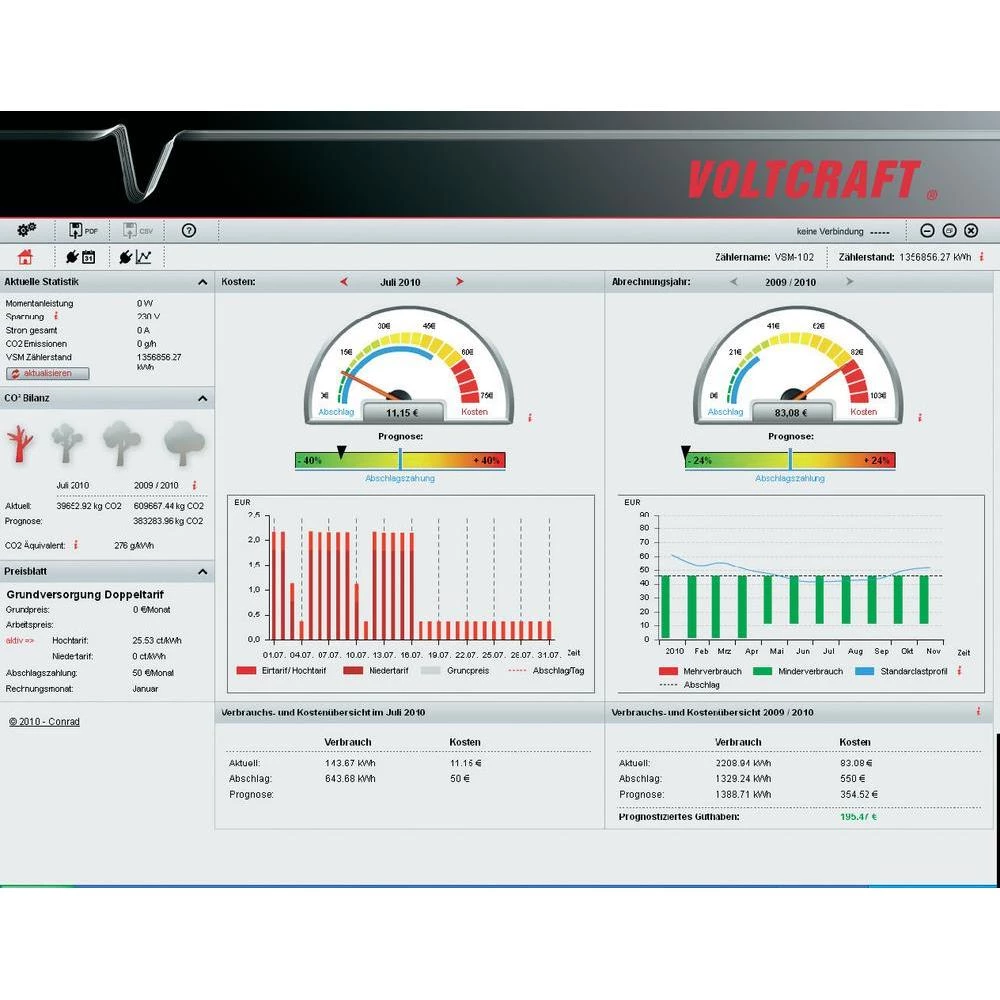Viewport: 1000px width, 1000px height.
Task: Export report as PDF
Action: (83, 231)
